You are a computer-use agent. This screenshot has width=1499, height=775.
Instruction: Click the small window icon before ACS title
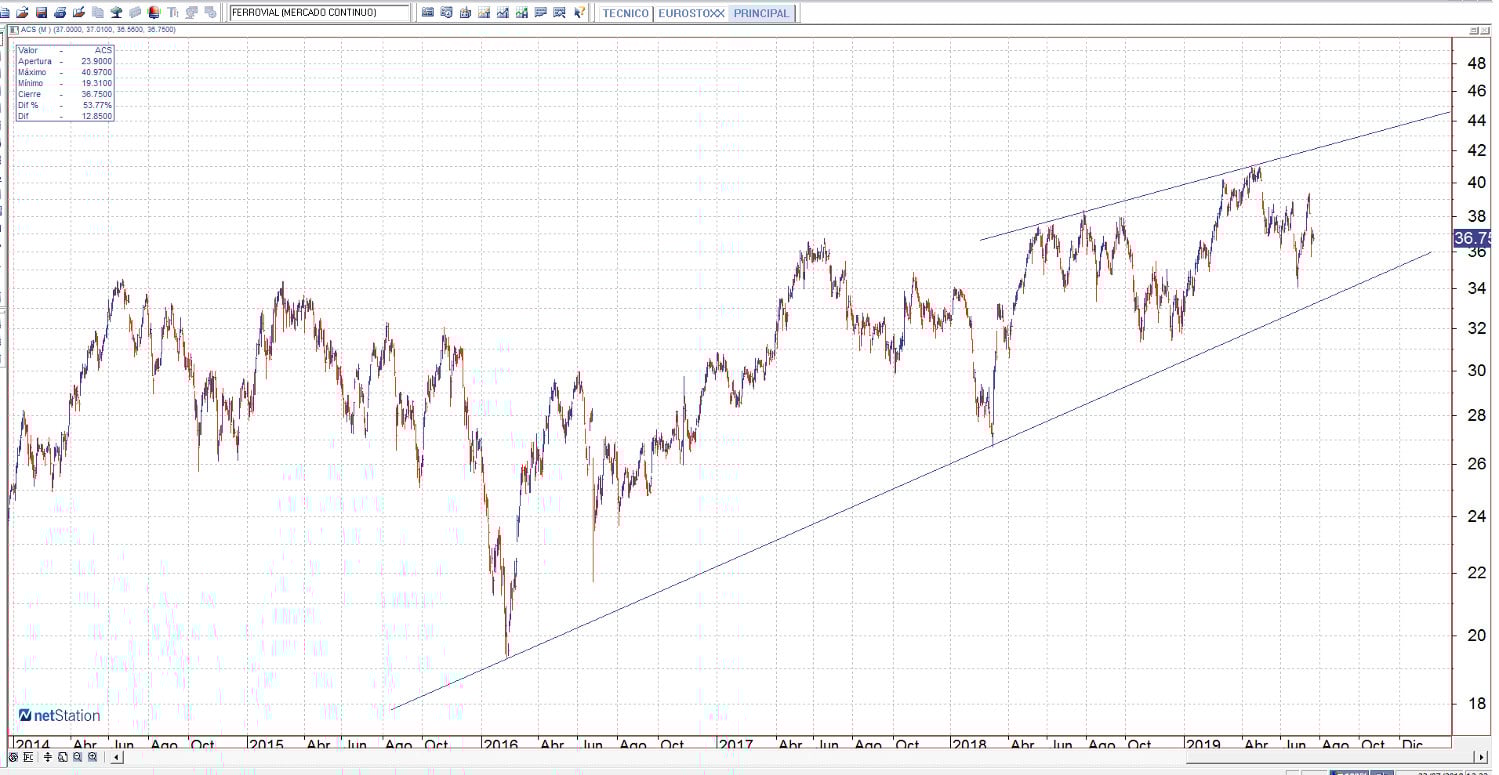click(13, 30)
